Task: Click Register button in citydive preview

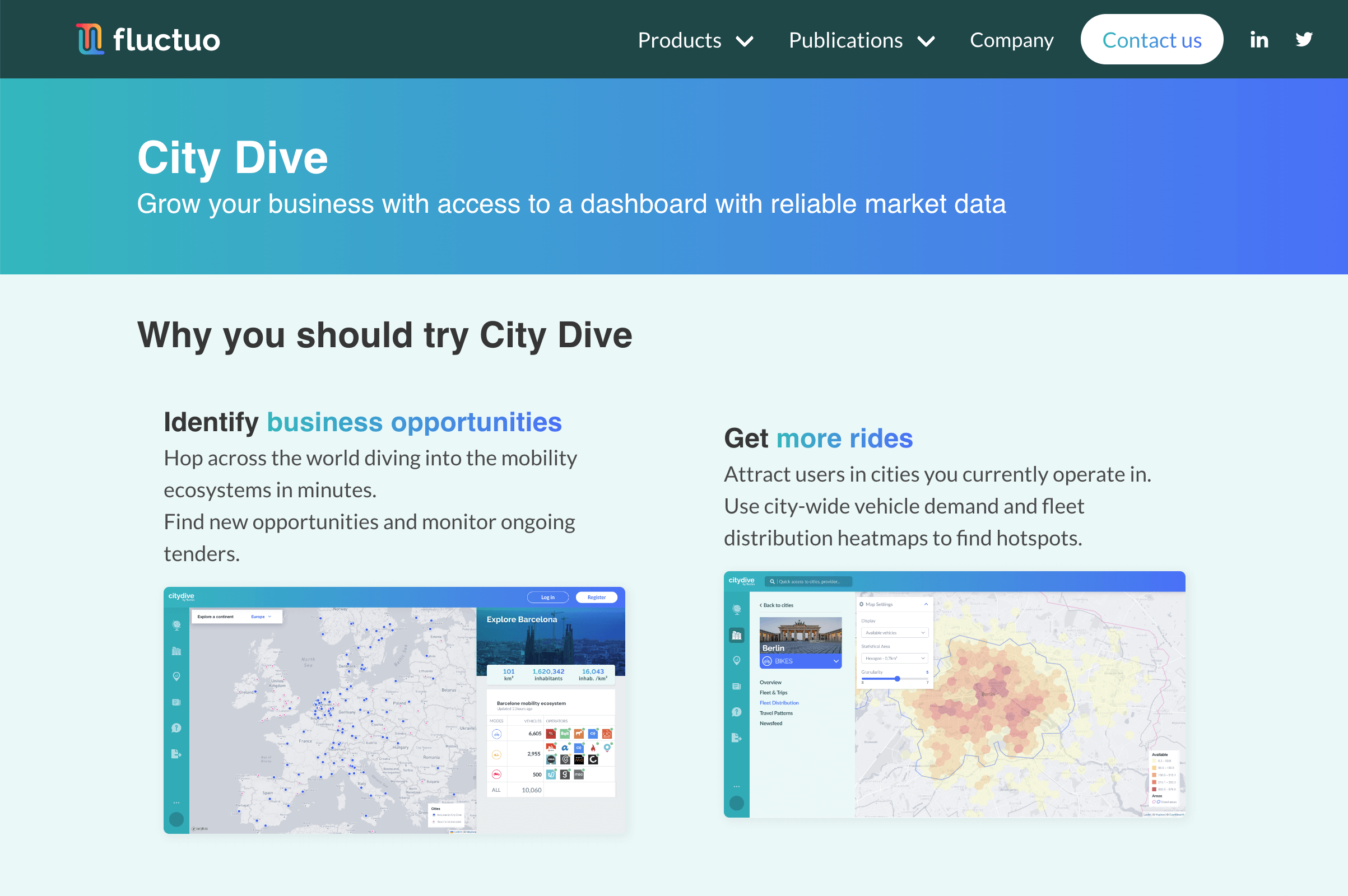Action: [x=596, y=597]
